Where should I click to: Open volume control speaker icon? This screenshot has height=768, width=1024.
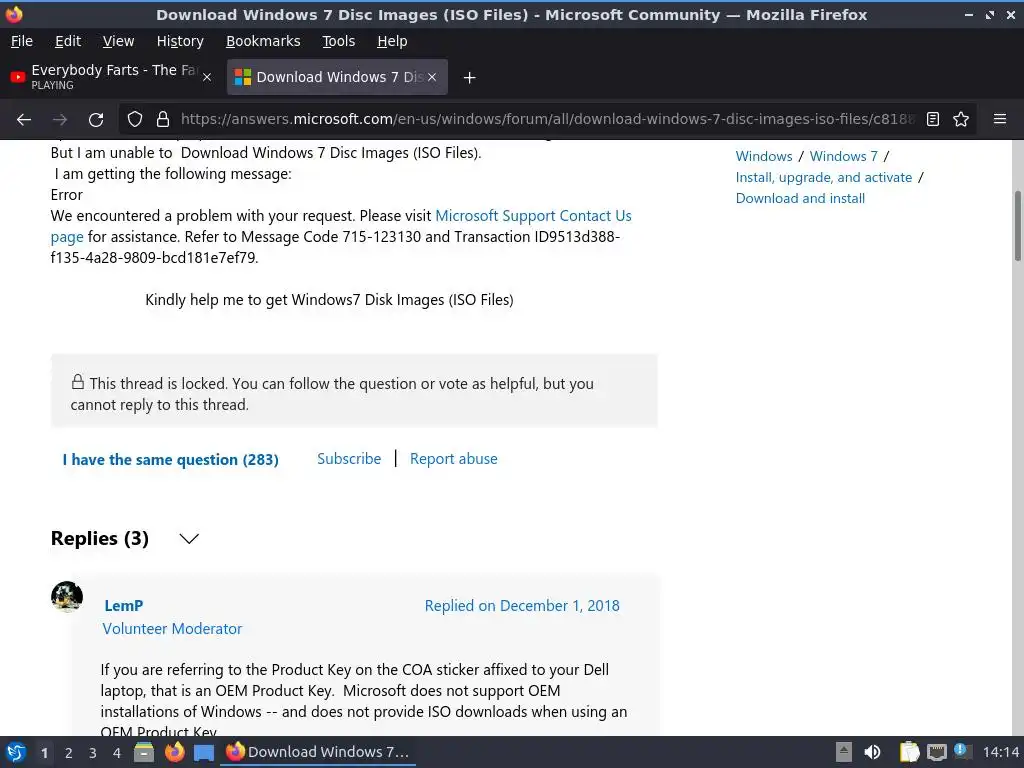click(x=872, y=752)
